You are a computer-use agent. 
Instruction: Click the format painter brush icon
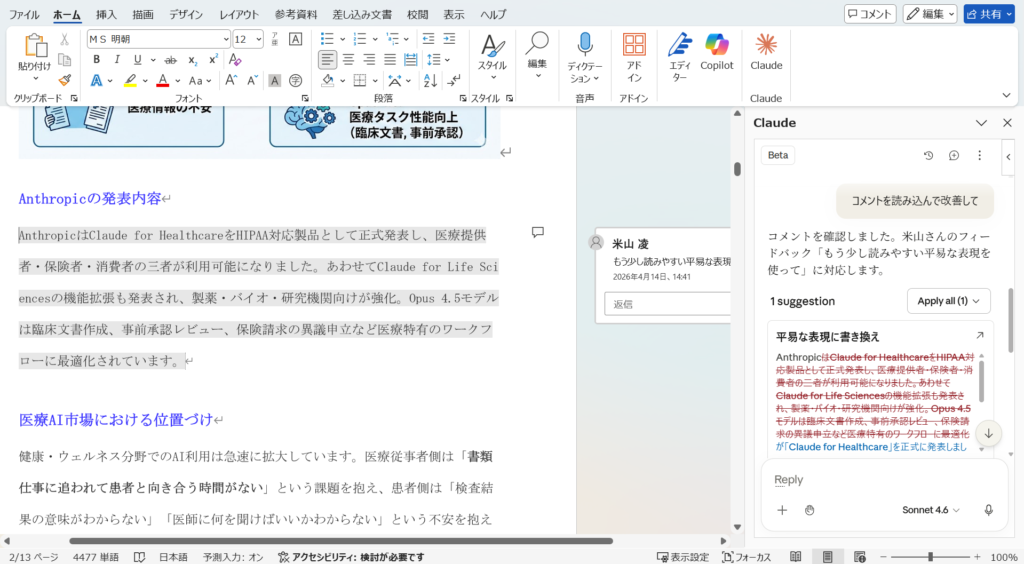(x=65, y=80)
